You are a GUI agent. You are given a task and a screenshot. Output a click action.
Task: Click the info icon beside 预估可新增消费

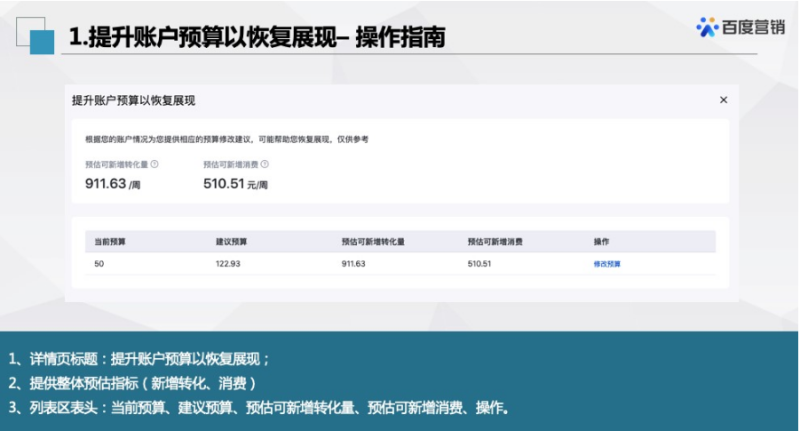[265, 164]
